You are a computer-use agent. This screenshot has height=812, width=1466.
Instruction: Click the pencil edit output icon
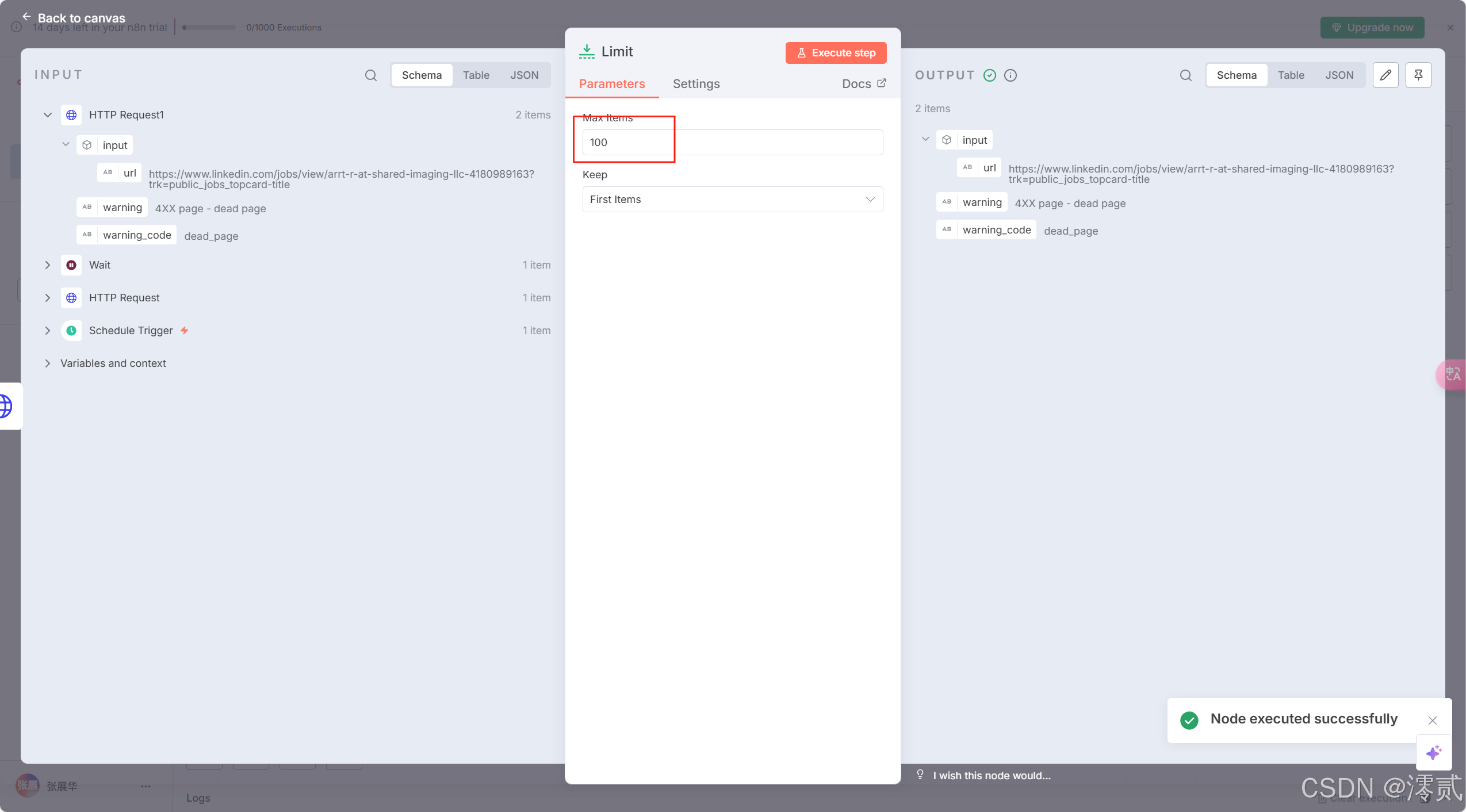1385,75
